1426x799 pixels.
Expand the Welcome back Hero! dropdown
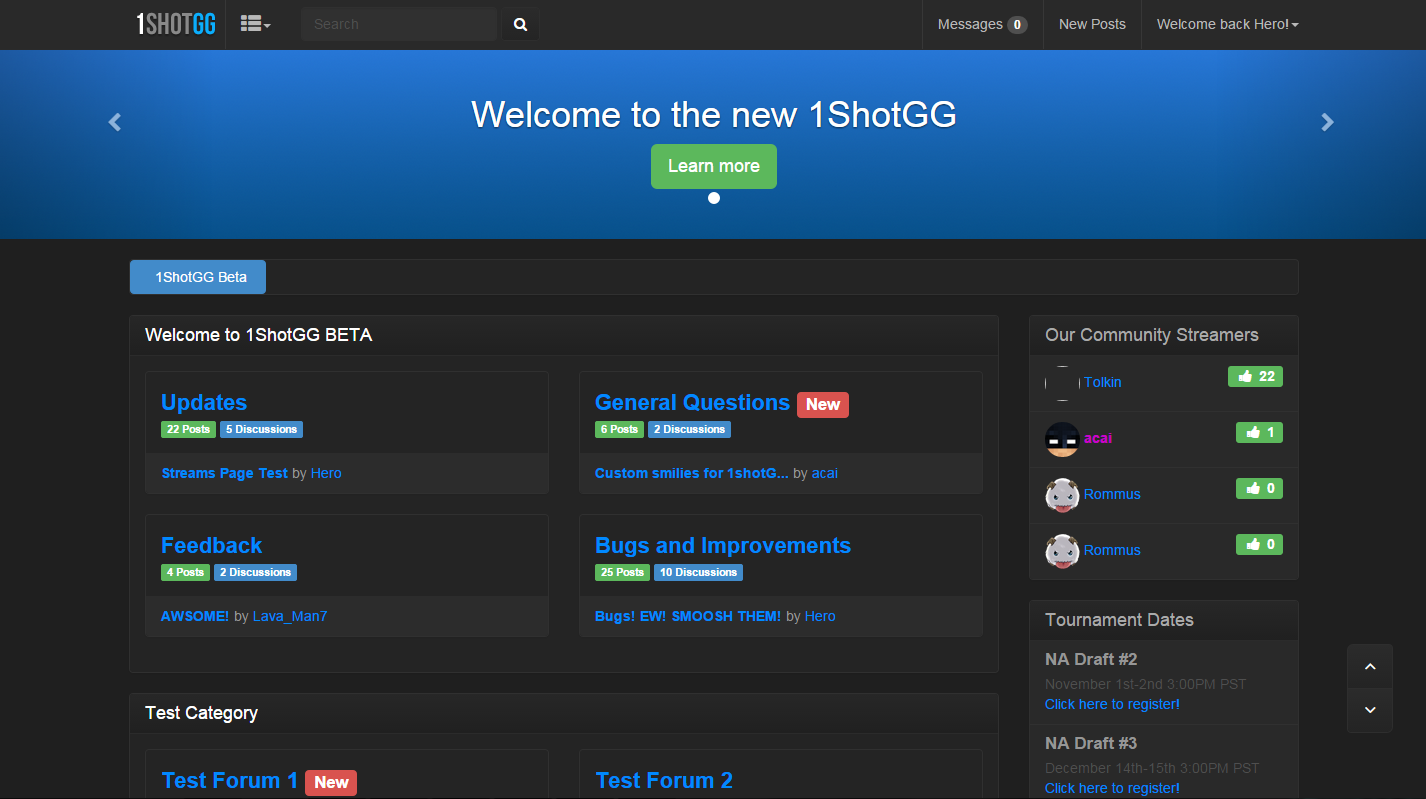pos(1228,24)
